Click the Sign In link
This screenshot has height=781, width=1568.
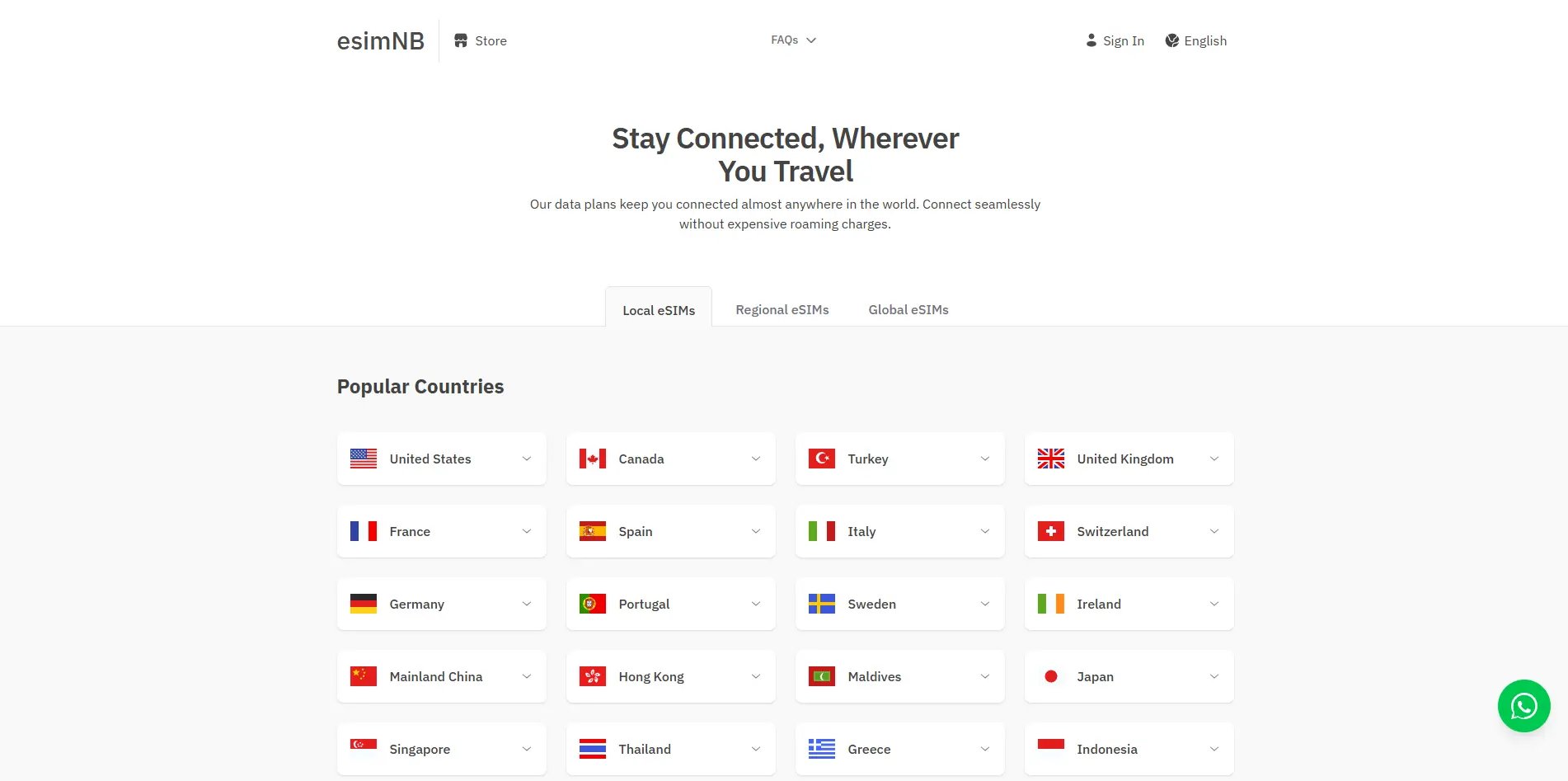(x=1123, y=40)
